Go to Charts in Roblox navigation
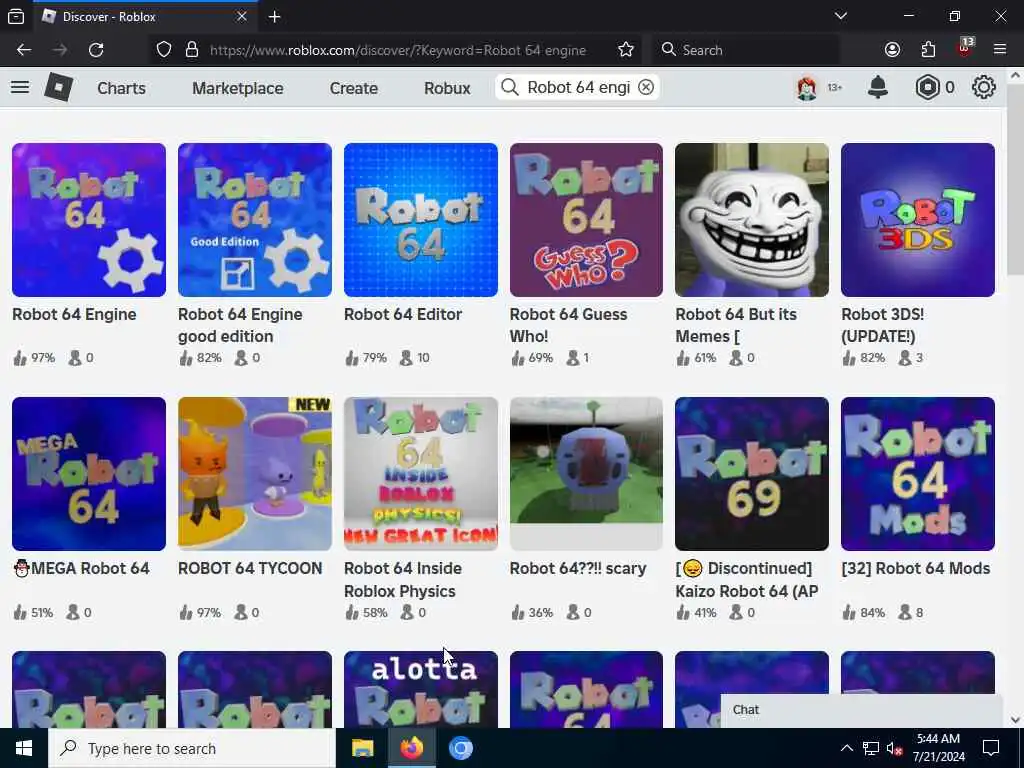The width and height of the screenshot is (1024, 768). 121,88
